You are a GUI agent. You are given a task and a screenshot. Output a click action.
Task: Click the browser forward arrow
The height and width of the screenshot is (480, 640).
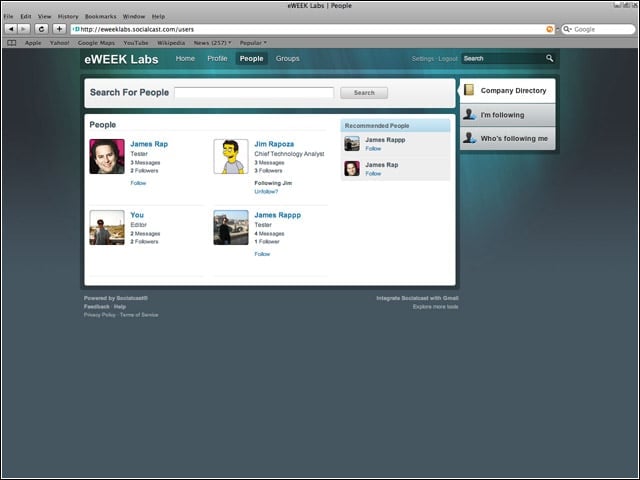(24, 29)
